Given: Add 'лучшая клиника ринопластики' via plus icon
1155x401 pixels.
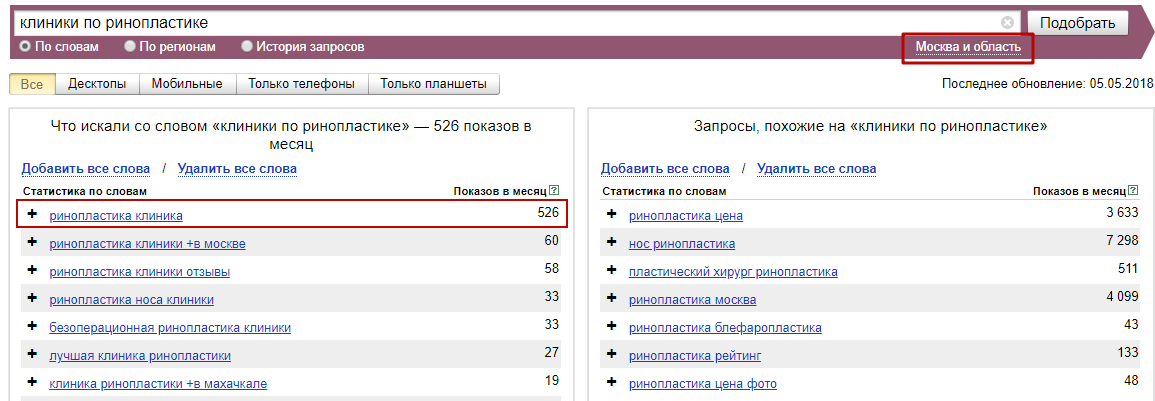Looking at the screenshot, I should [32, 355].
